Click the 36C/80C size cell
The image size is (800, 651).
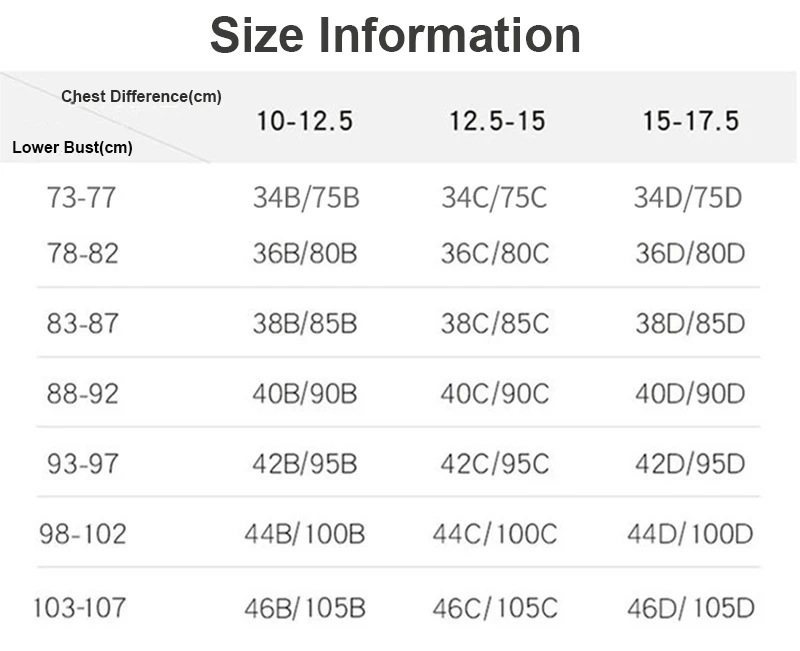[x=495, y=254]
